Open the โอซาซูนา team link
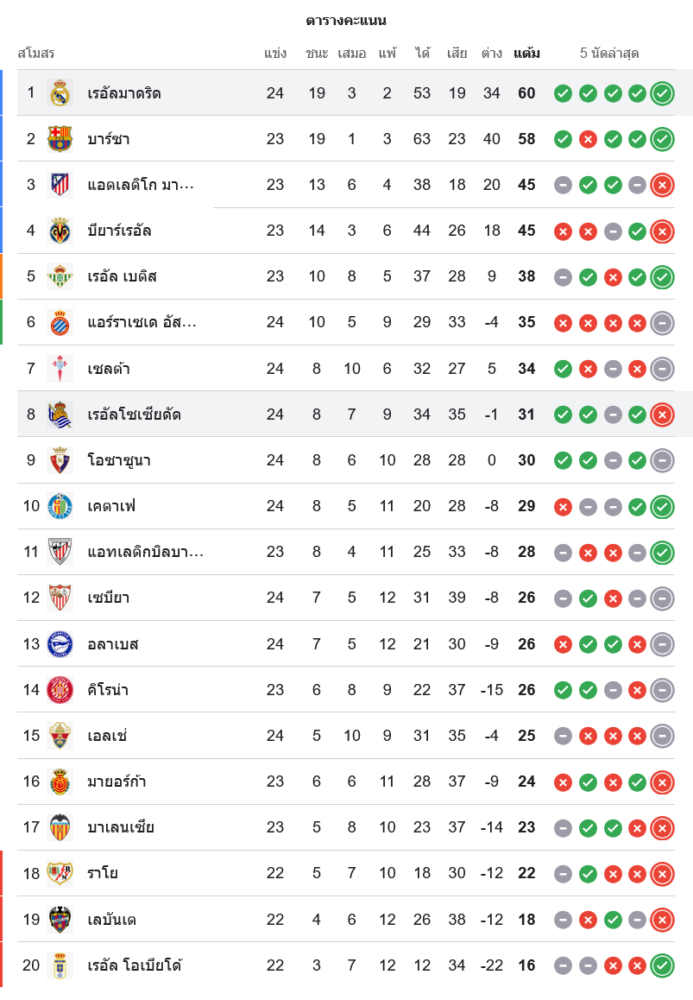The image size is (693, 1000). [x=119, y=461]
